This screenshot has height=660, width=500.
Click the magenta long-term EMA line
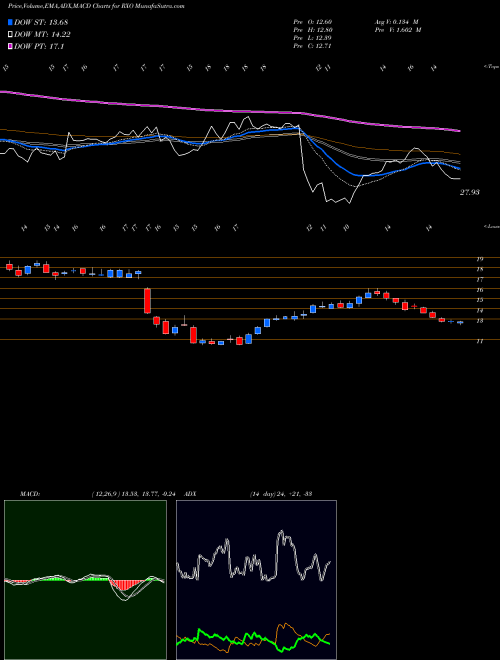click(x=230, y=111)
